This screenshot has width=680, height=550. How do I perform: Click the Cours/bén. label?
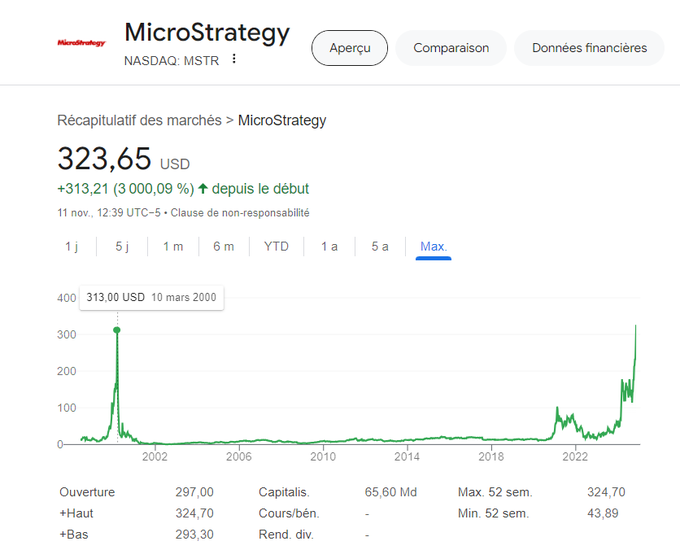(x=289, y=514)
